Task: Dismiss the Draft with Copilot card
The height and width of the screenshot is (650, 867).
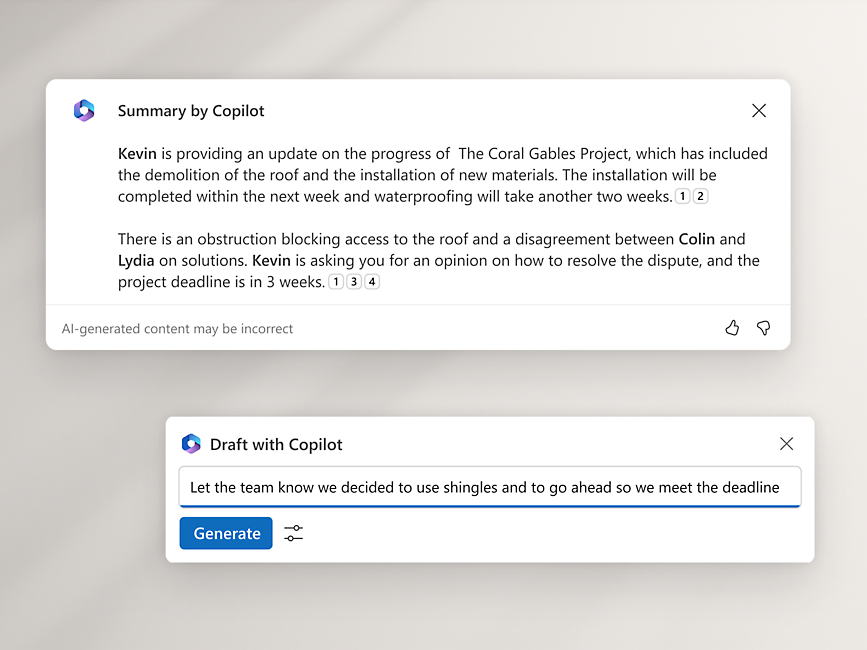Action: click(x=787, y=443)
